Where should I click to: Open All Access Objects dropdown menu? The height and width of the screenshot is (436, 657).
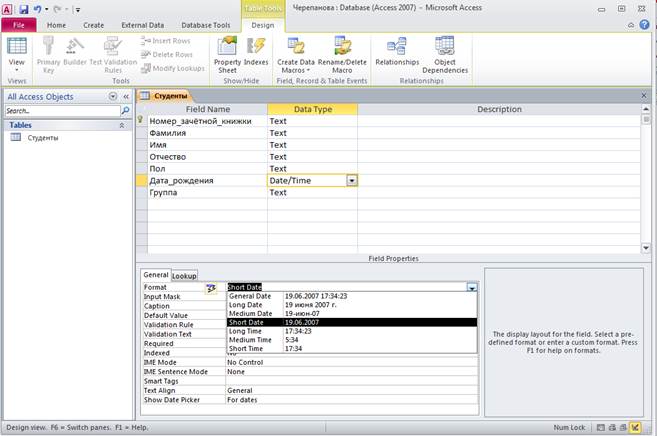click(113, 96)
